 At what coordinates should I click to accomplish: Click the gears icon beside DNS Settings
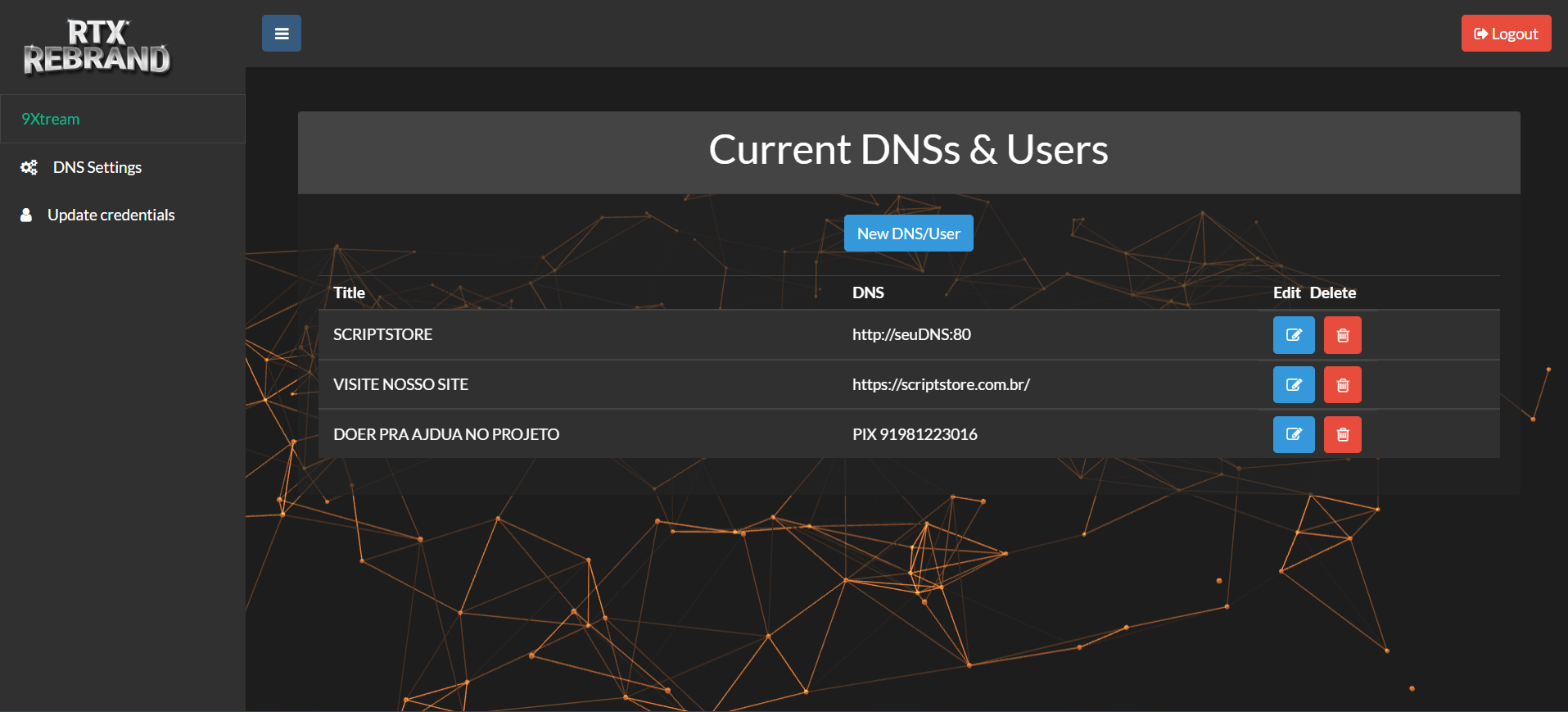(29, 167)
